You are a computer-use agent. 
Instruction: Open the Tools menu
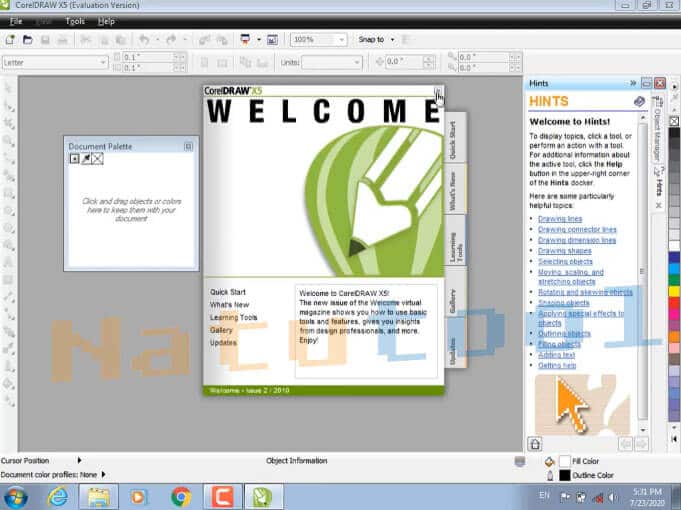(x=75, y=21)
